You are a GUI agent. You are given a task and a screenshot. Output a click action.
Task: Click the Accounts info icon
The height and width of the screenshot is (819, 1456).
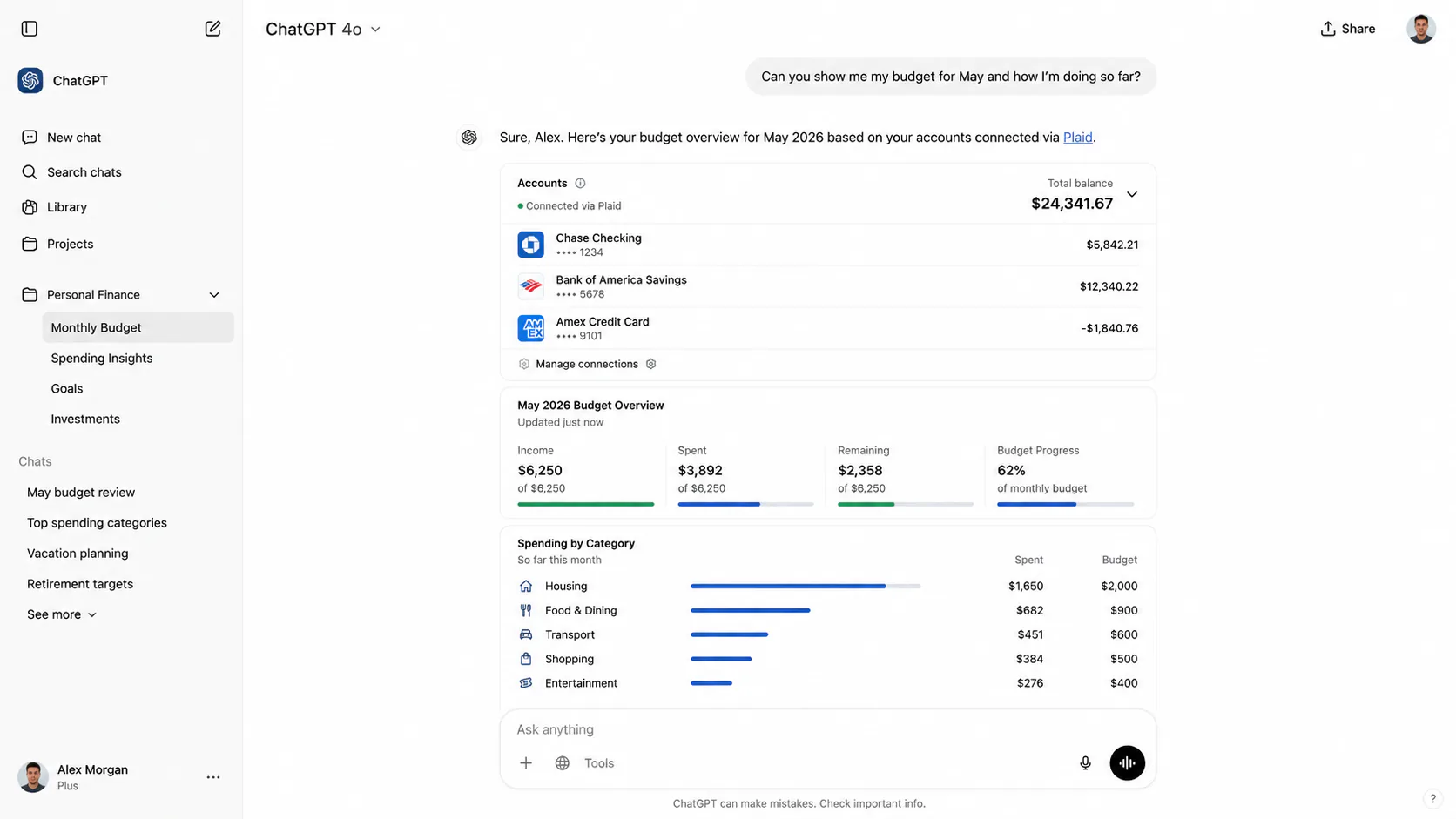tap(580, 184)
